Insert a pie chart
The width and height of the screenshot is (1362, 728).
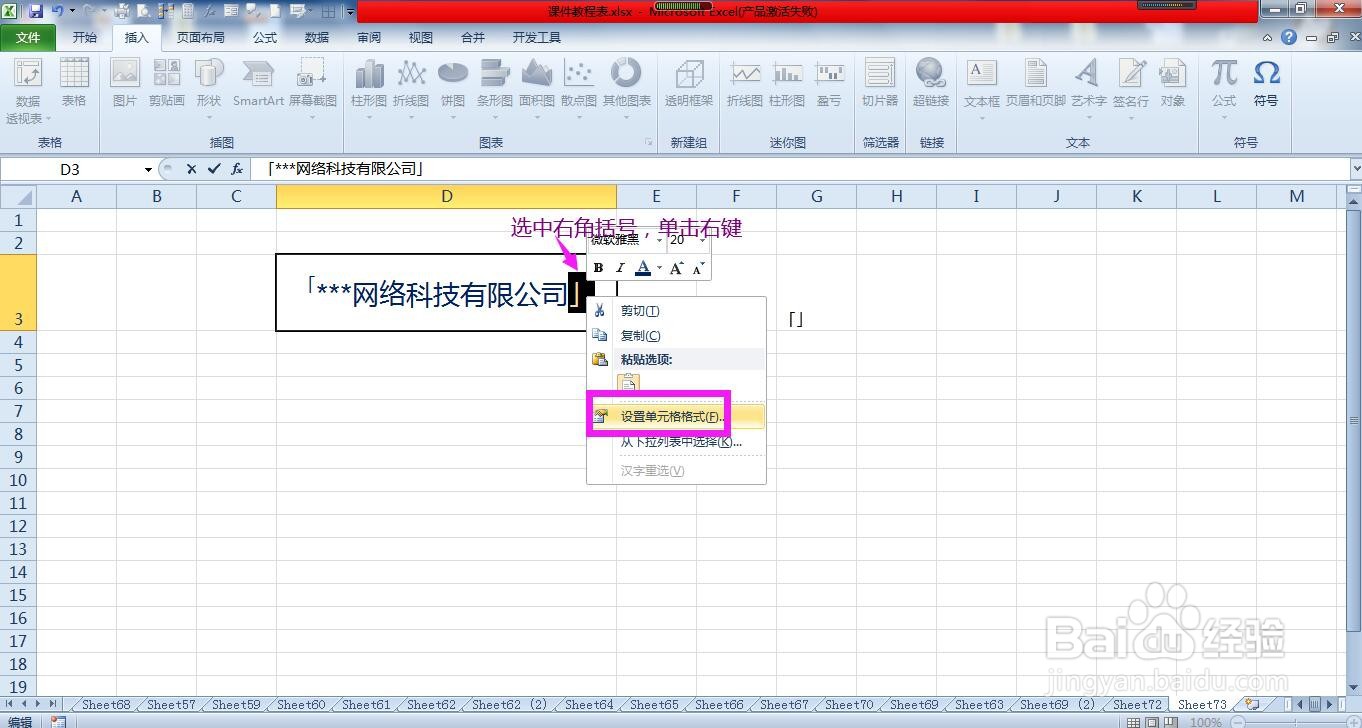(x=452, y=85)
